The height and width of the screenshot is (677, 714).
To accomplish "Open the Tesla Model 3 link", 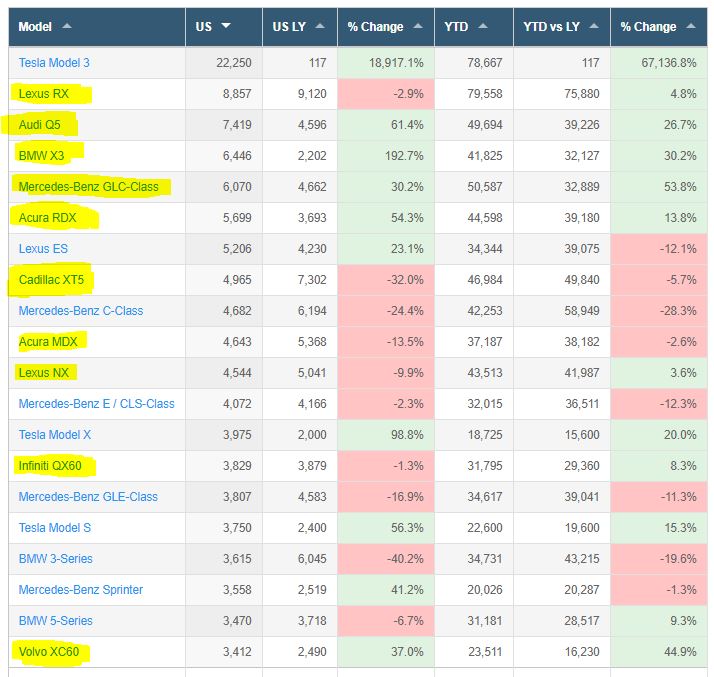I will point(54,62).
